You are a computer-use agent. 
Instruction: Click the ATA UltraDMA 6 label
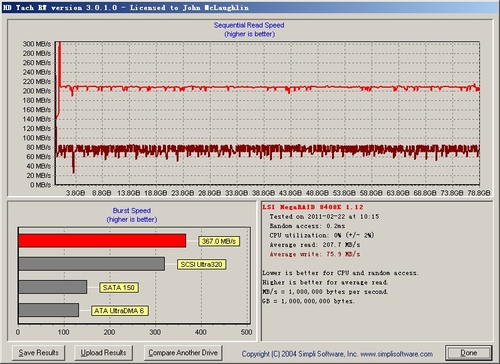tap(119, 311)
